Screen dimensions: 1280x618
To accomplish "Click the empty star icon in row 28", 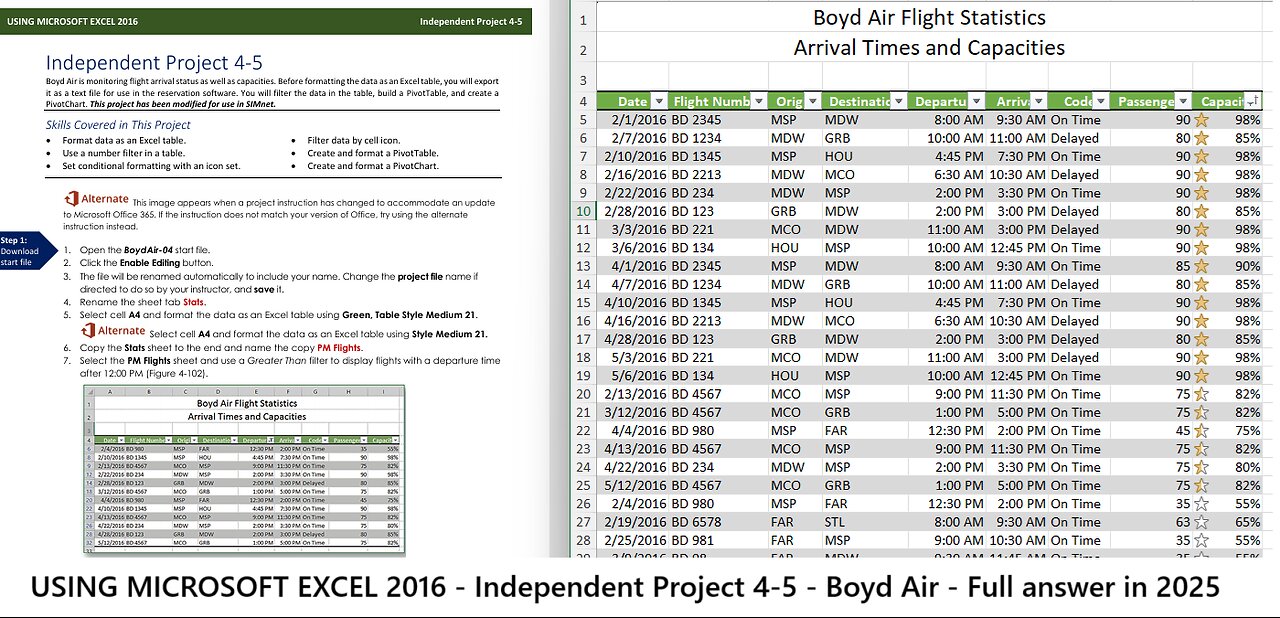I will (x=1201, y=540).
